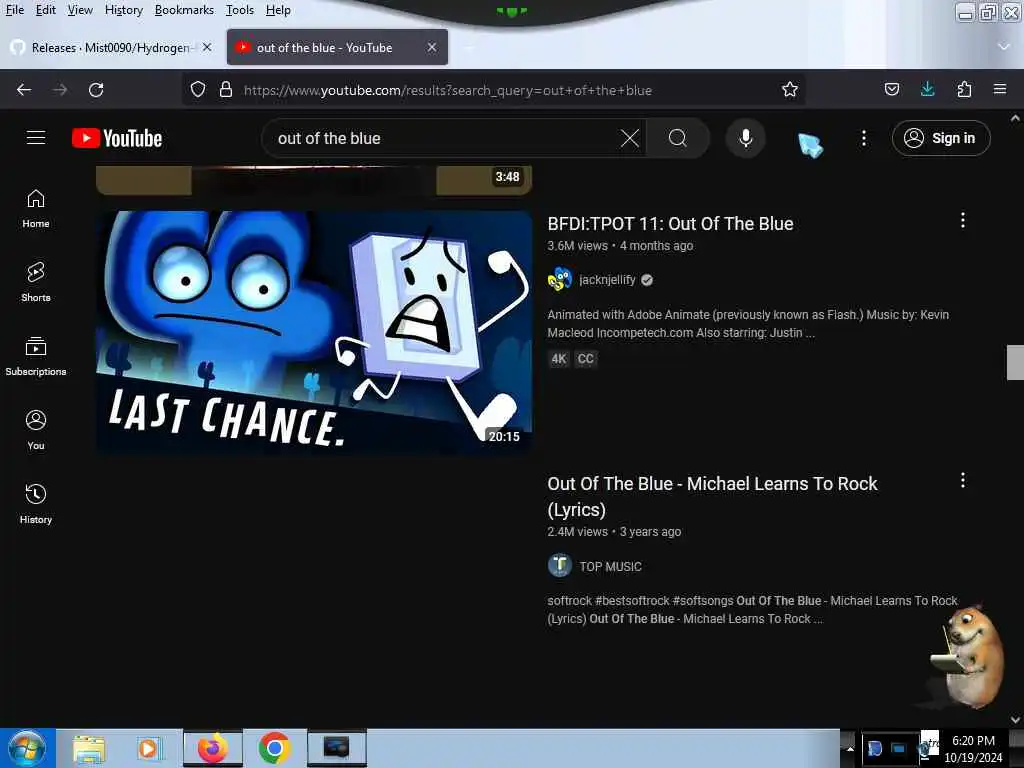Click the 4K badge on BFDI video
This screenshot has height=768, width=1024.
(559, 359)
